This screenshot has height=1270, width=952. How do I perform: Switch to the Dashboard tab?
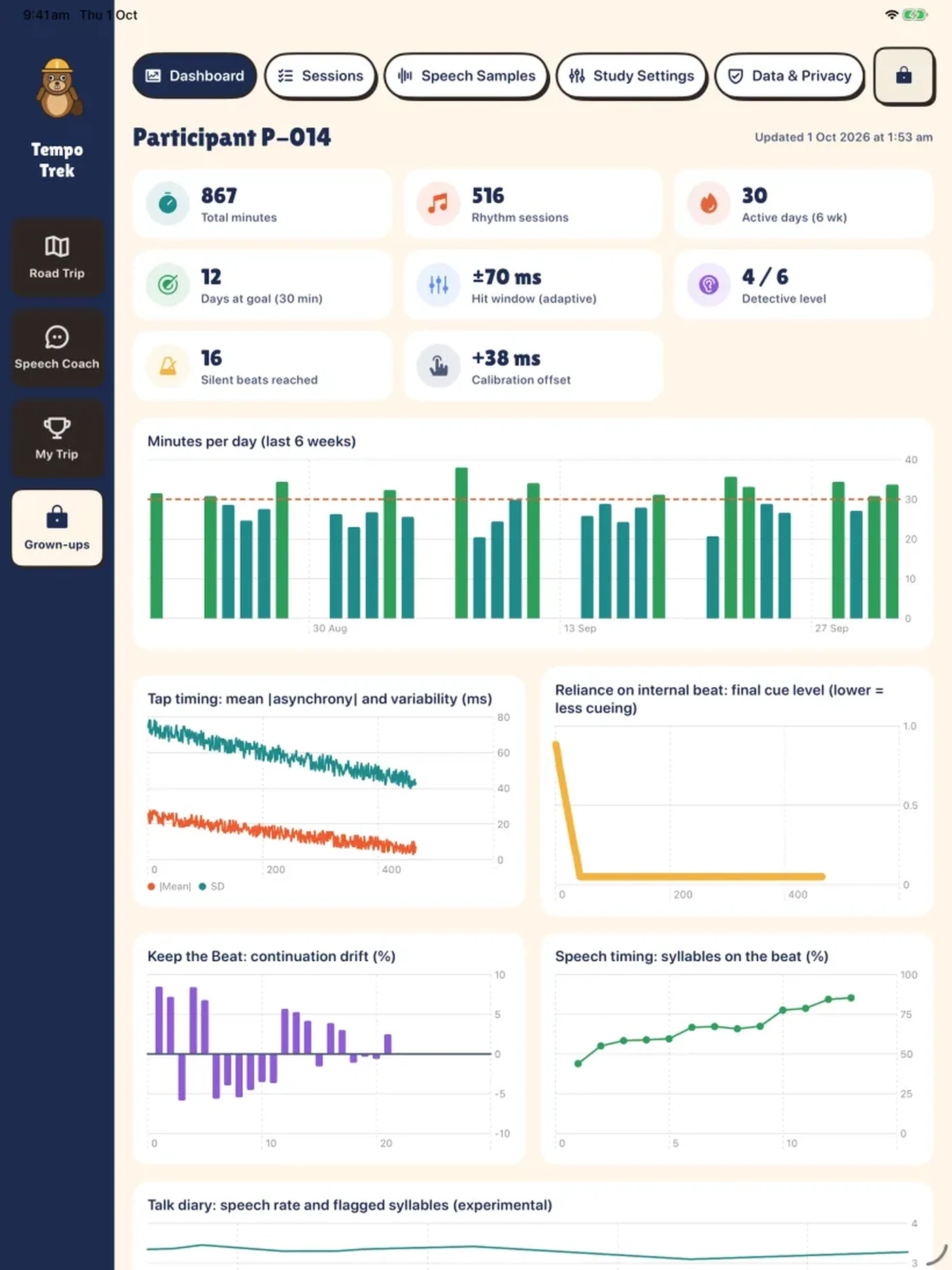coord(194,76)
